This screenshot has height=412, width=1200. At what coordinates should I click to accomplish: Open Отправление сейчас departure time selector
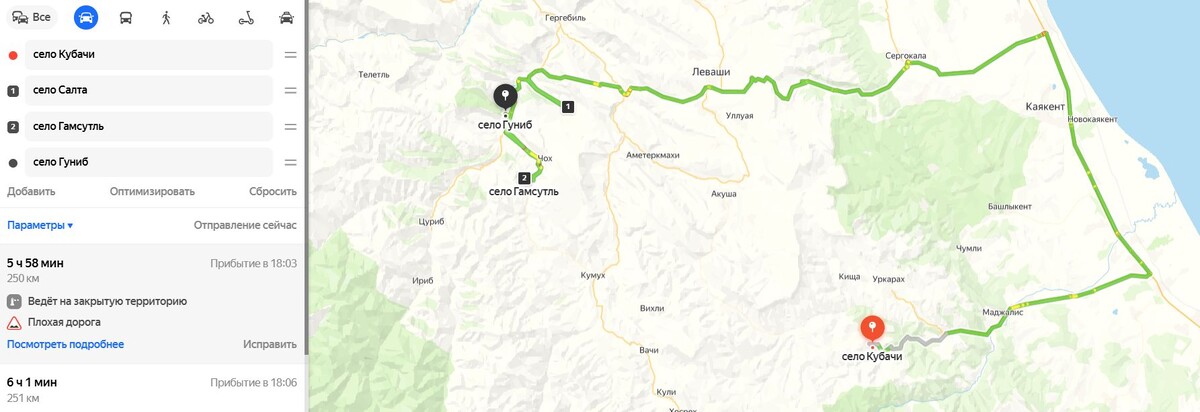(x=245, y=225)
